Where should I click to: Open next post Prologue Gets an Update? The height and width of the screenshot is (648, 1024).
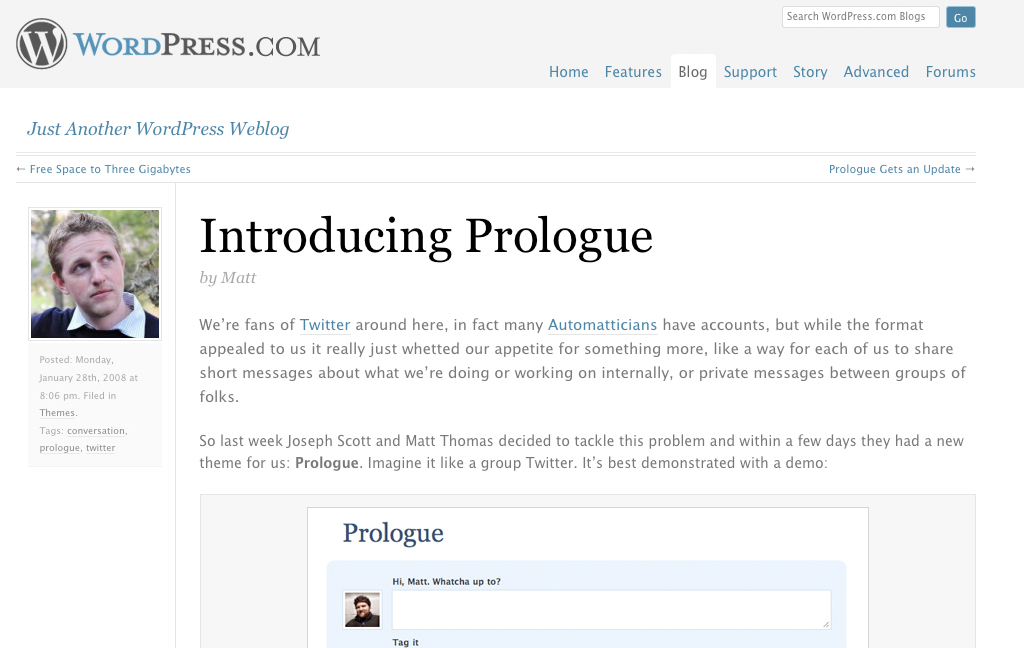pos(895,169)
